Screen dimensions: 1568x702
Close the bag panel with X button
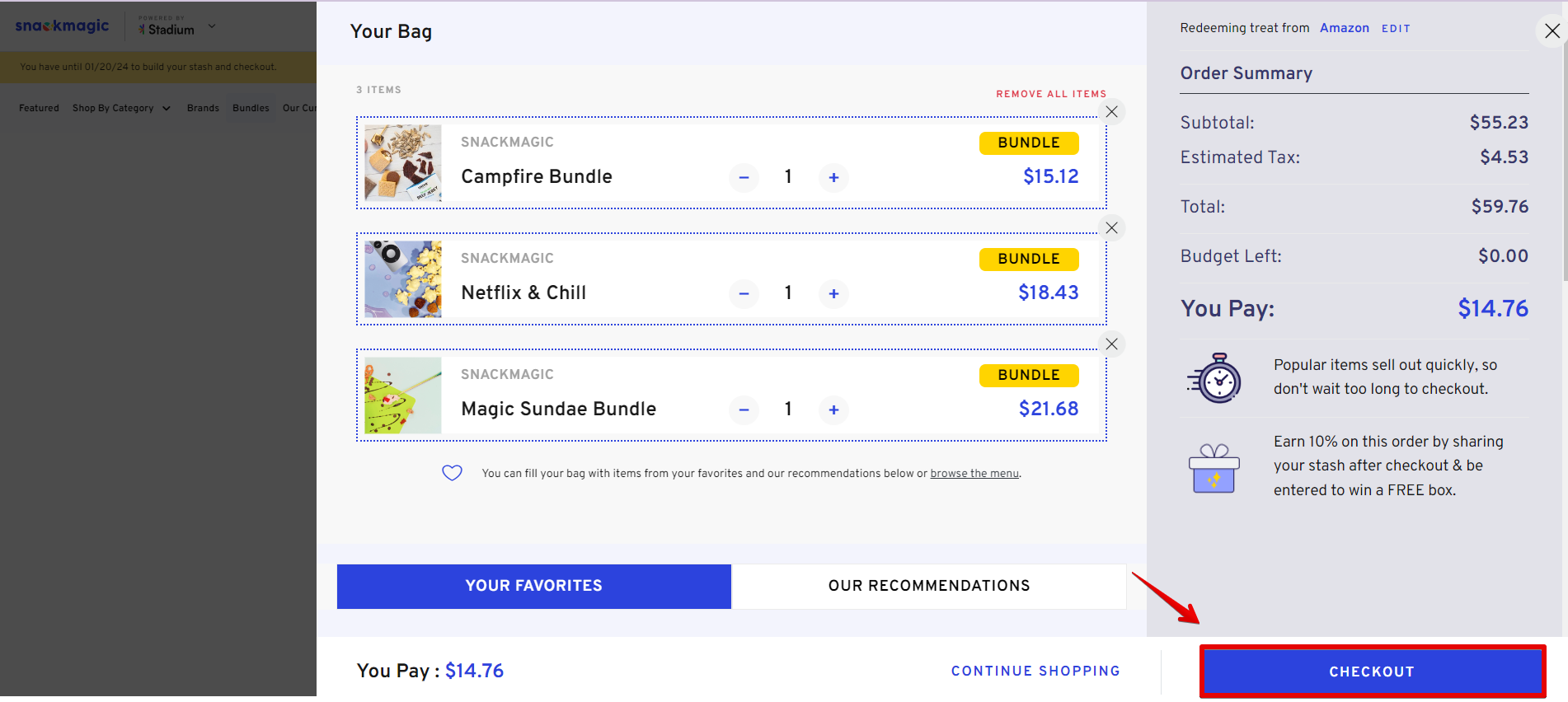1552,31
